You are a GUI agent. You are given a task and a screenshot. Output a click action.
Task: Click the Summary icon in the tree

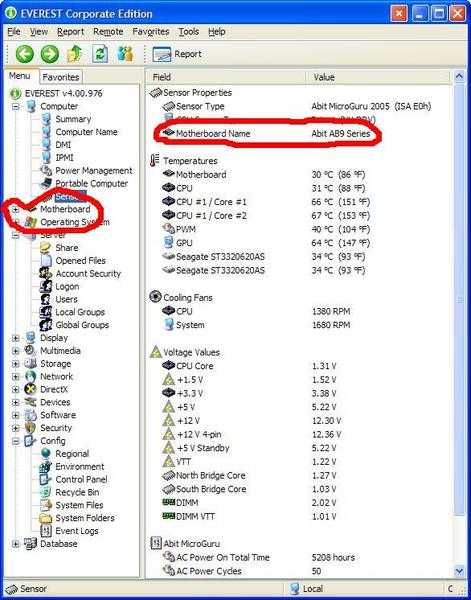point(46,119)
